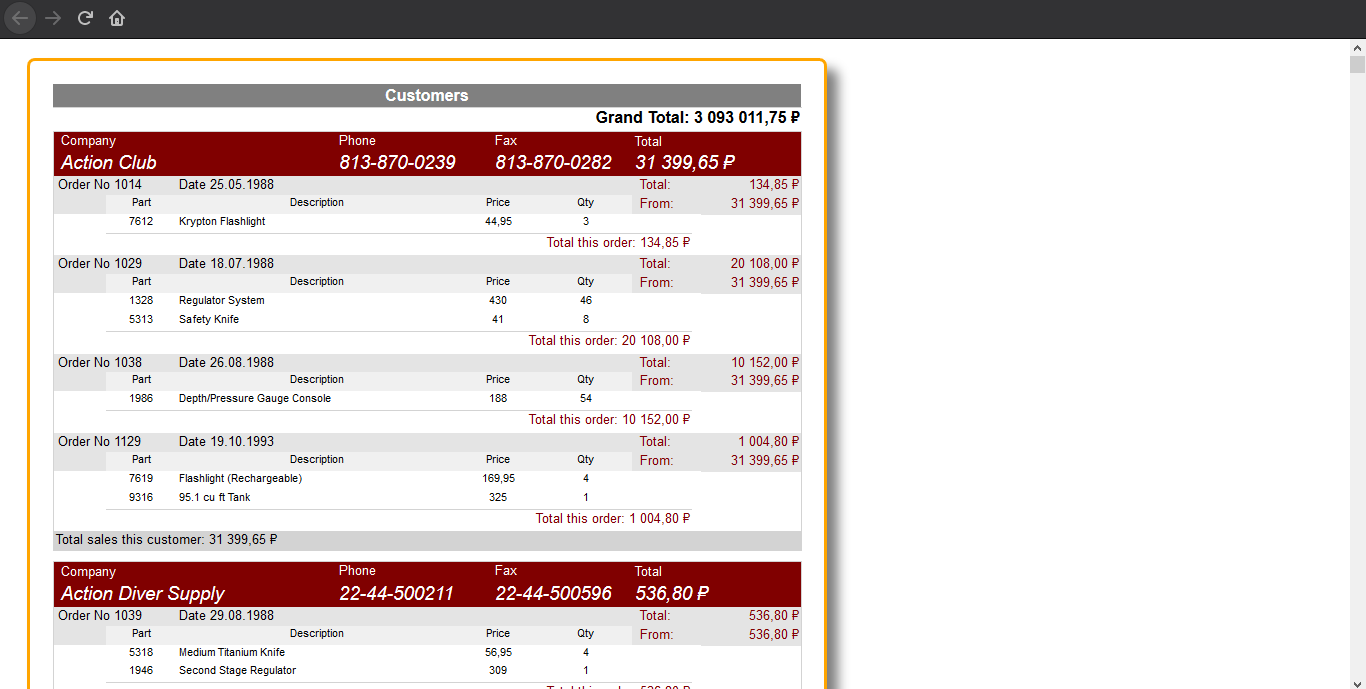Click order 1029 total value 20 108,00

pos(765,263)
